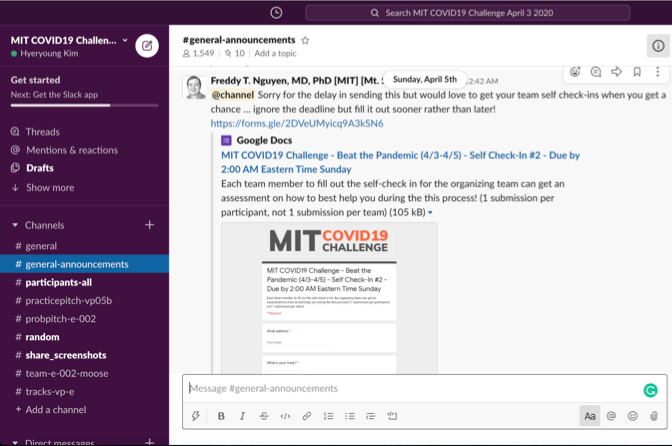Open channel details info icon

coord(658,45)
